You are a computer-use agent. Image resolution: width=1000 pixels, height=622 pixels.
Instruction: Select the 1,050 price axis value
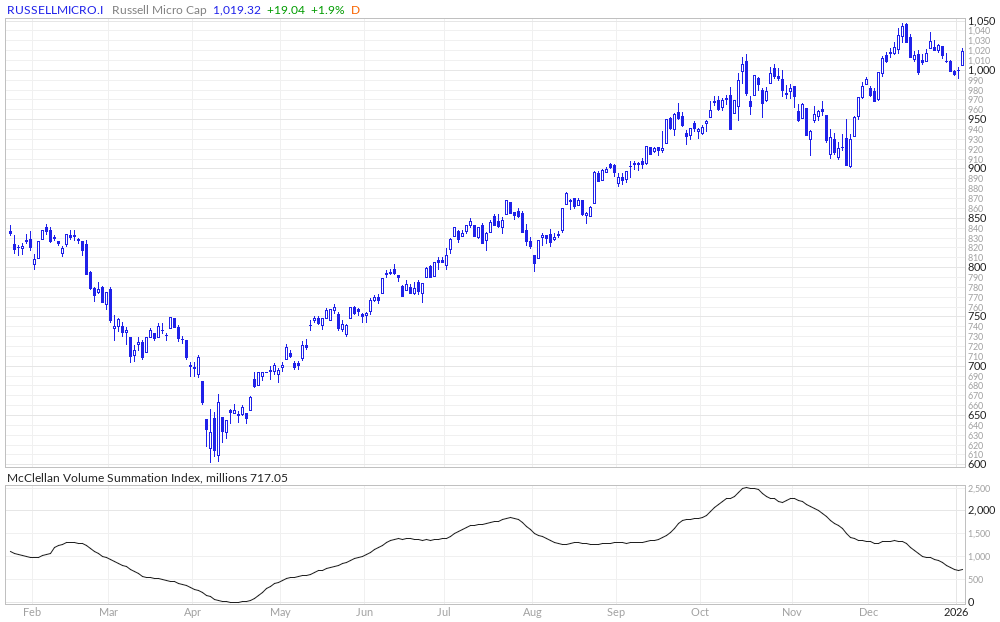point(983,20)
